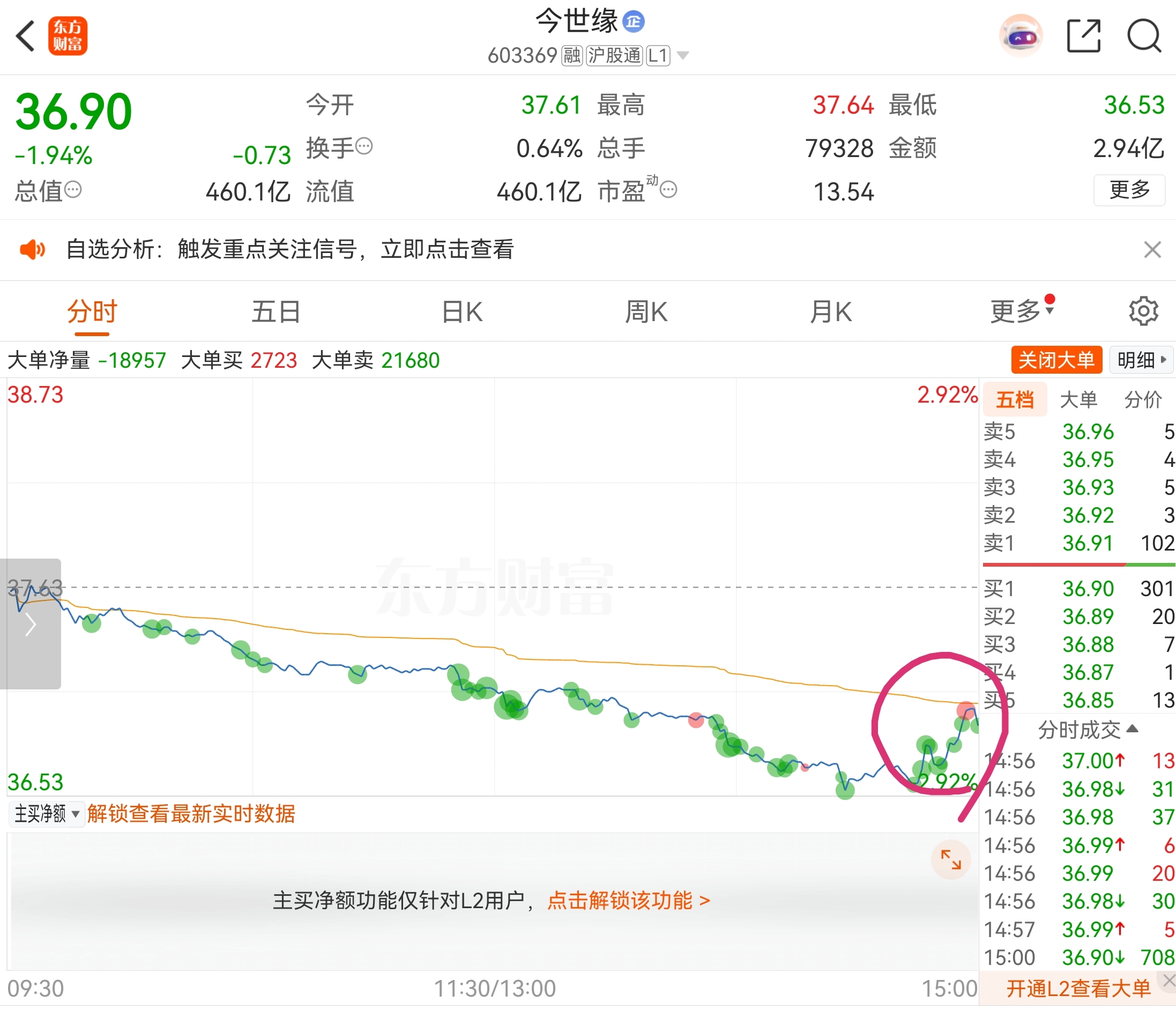Expand chart with fullscreen arrows icon
Viewport: 1176px width, 1010px height.
click(x=950, y=859)
